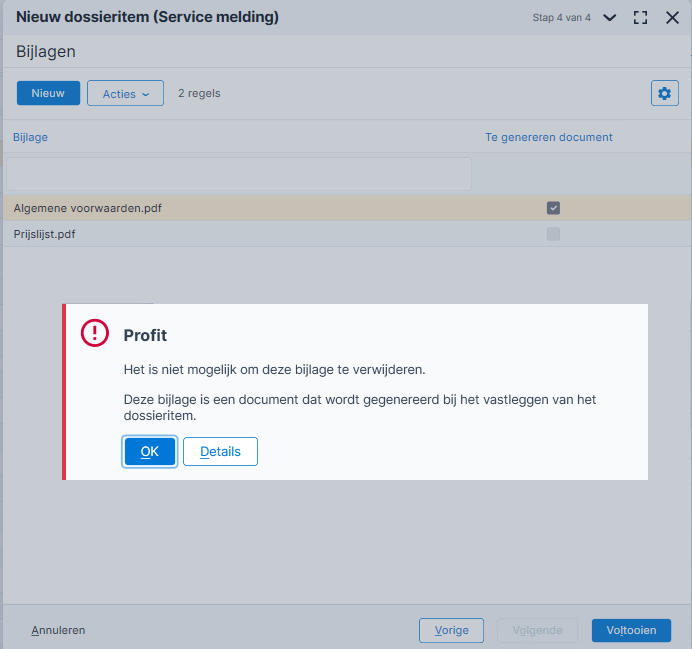Viewport: 692px width, 649px height.
Task: Click the Voltooien button
Action: click(631, 630)
